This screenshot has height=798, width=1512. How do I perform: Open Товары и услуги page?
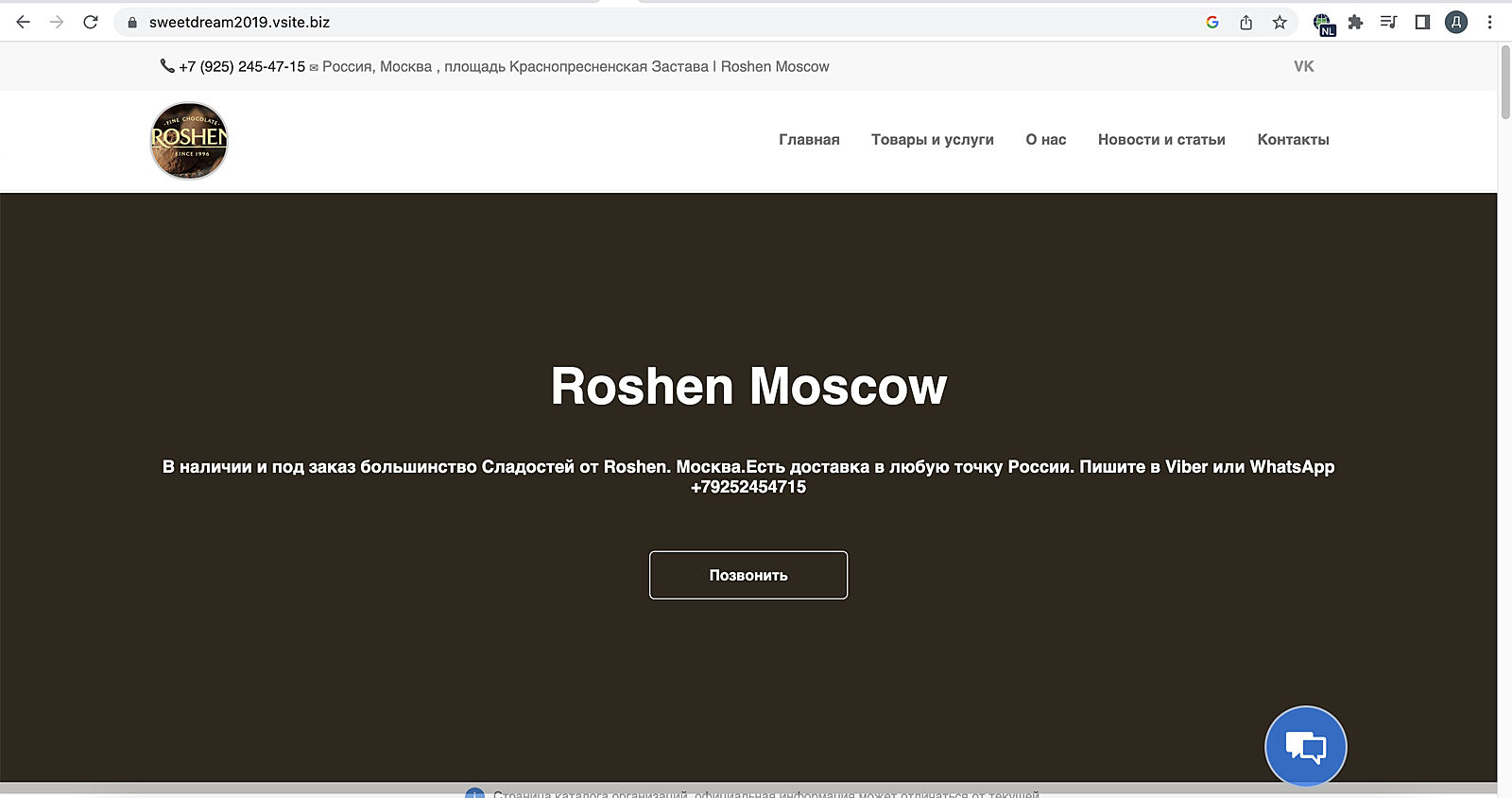[x=932, y=140]
